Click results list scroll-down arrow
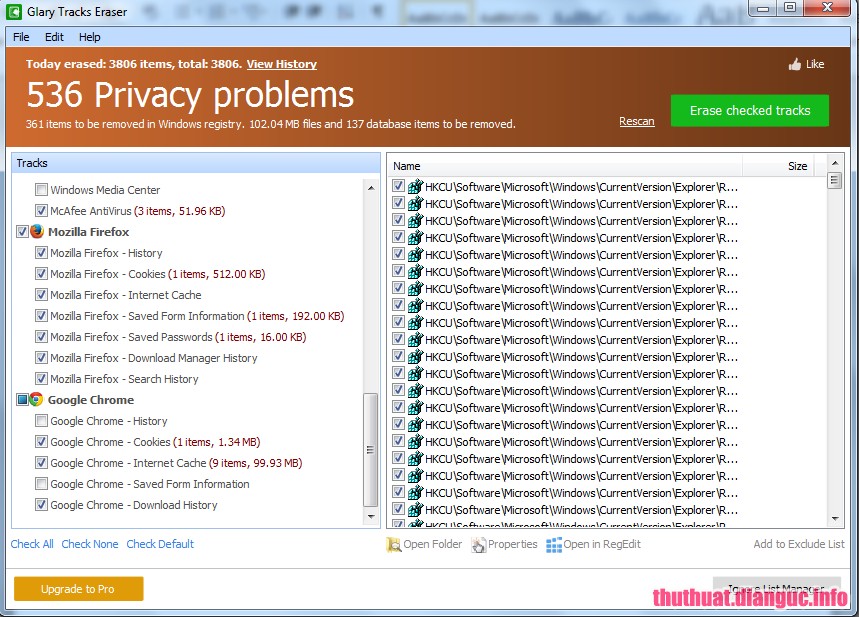Image resolution: width=859 pixels, height=617 pixels. tap(835, 518)
